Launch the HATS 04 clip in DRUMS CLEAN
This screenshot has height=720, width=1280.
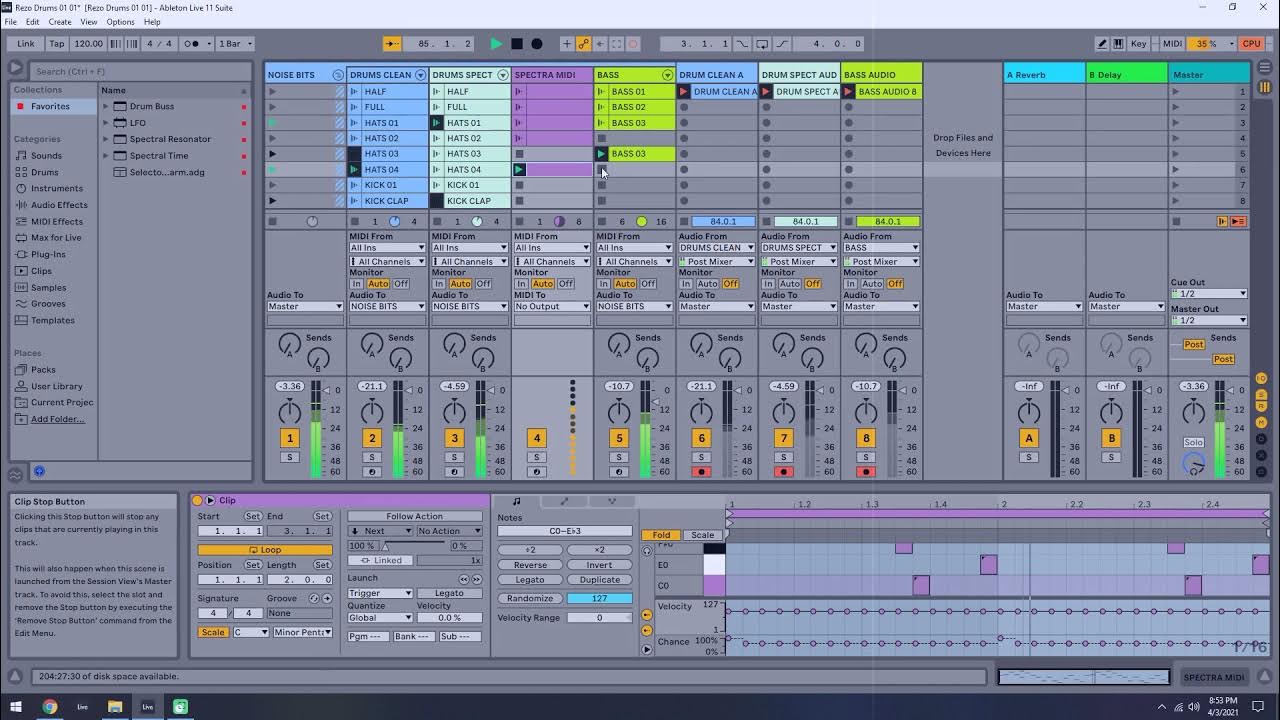point(354,170)
